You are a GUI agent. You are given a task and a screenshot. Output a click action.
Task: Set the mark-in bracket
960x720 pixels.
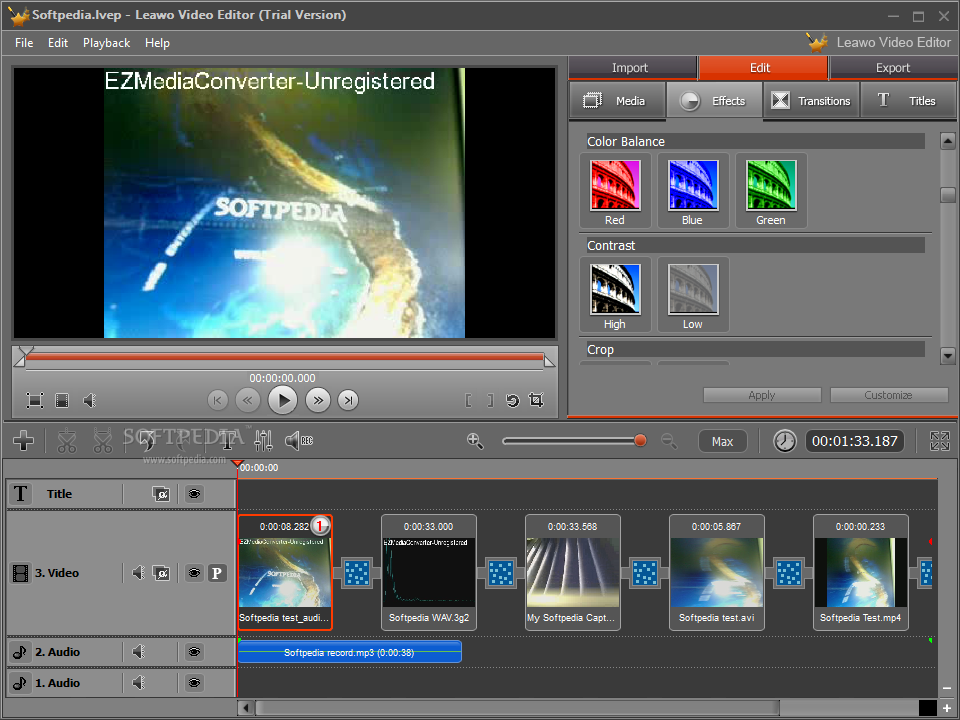pos(468,400)
